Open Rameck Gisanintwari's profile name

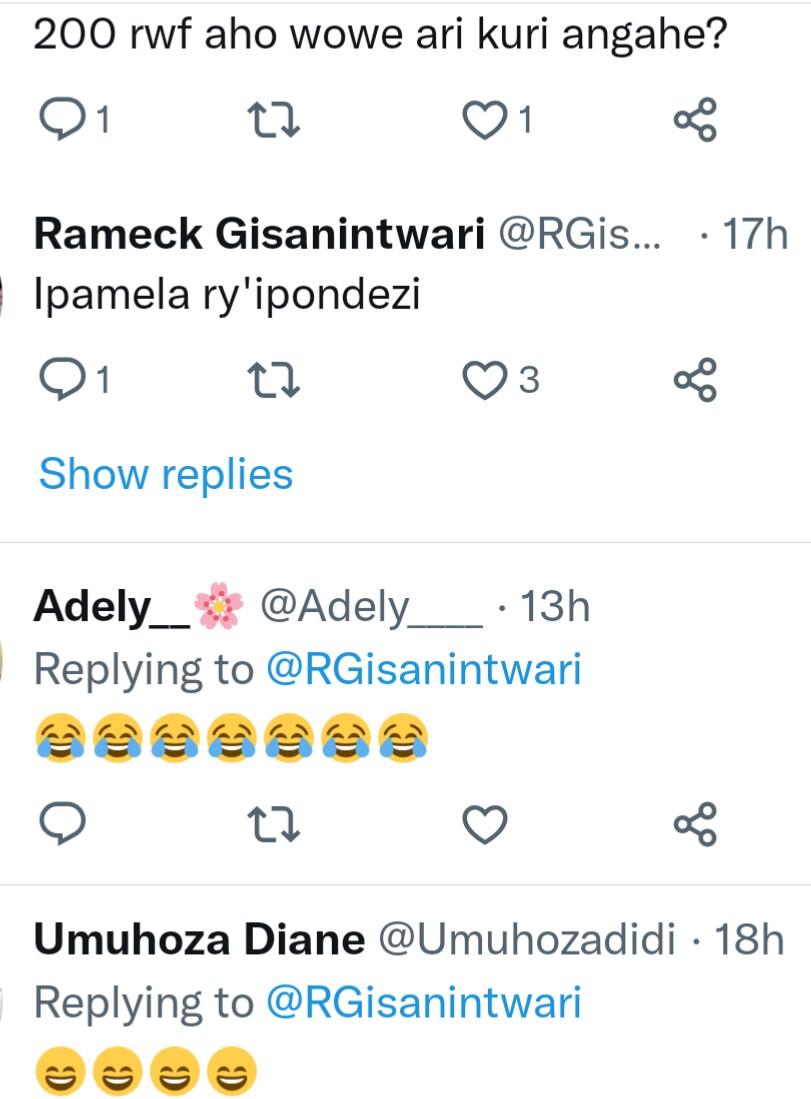(x=260, y=235)
